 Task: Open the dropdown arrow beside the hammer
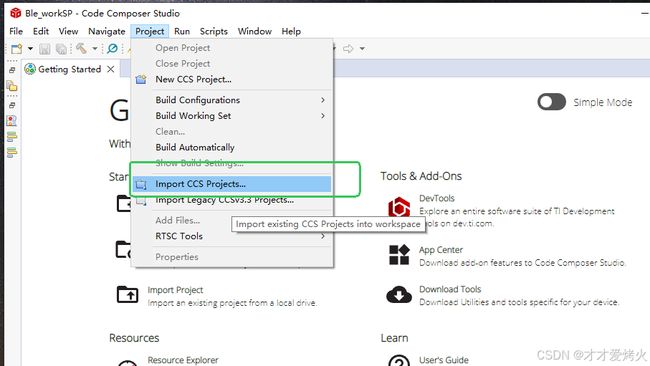tap(95, 49)
